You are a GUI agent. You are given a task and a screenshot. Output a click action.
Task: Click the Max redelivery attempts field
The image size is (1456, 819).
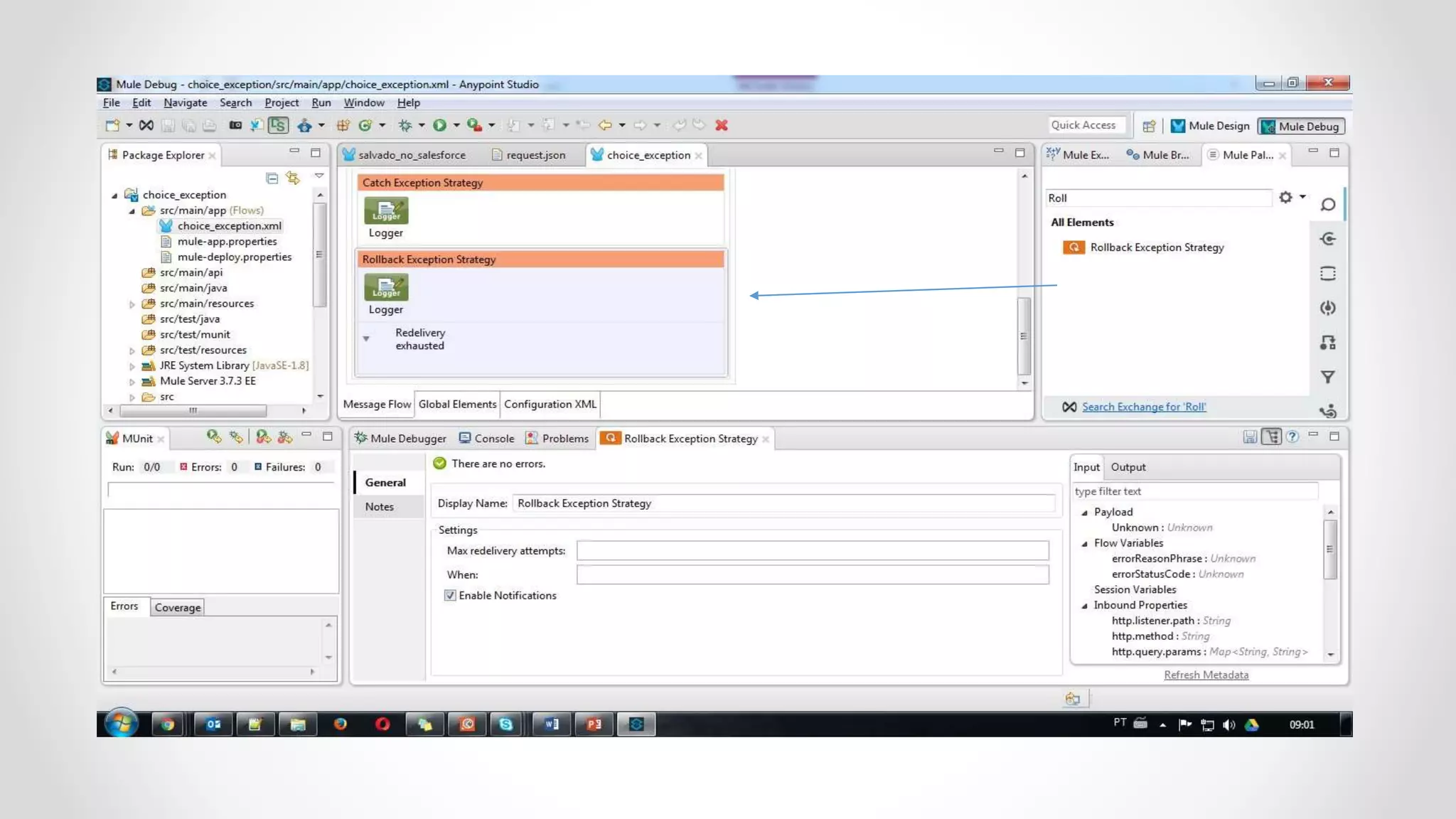coord(812,550)
